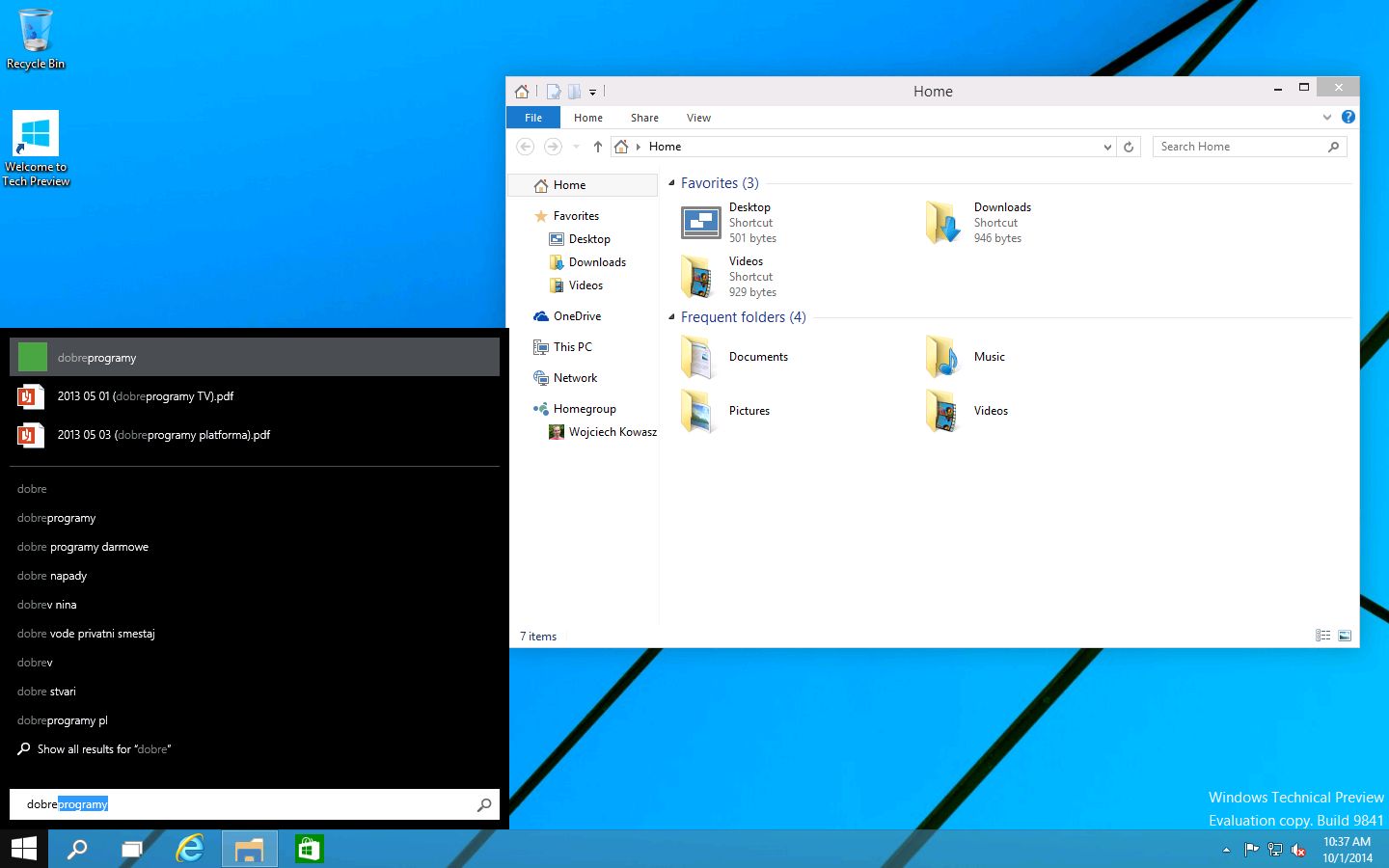Switch to the Details view layout

(1322, 636)
